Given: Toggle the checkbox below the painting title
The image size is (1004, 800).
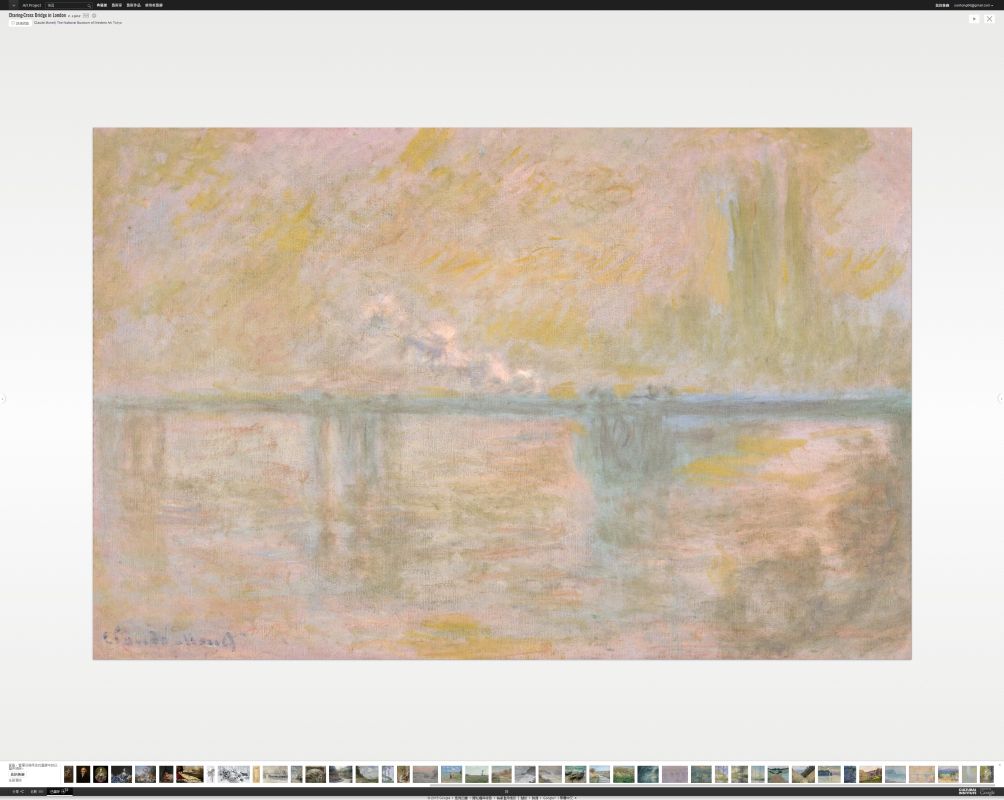Looking at the screenshot, I should [x=13, y=23].
